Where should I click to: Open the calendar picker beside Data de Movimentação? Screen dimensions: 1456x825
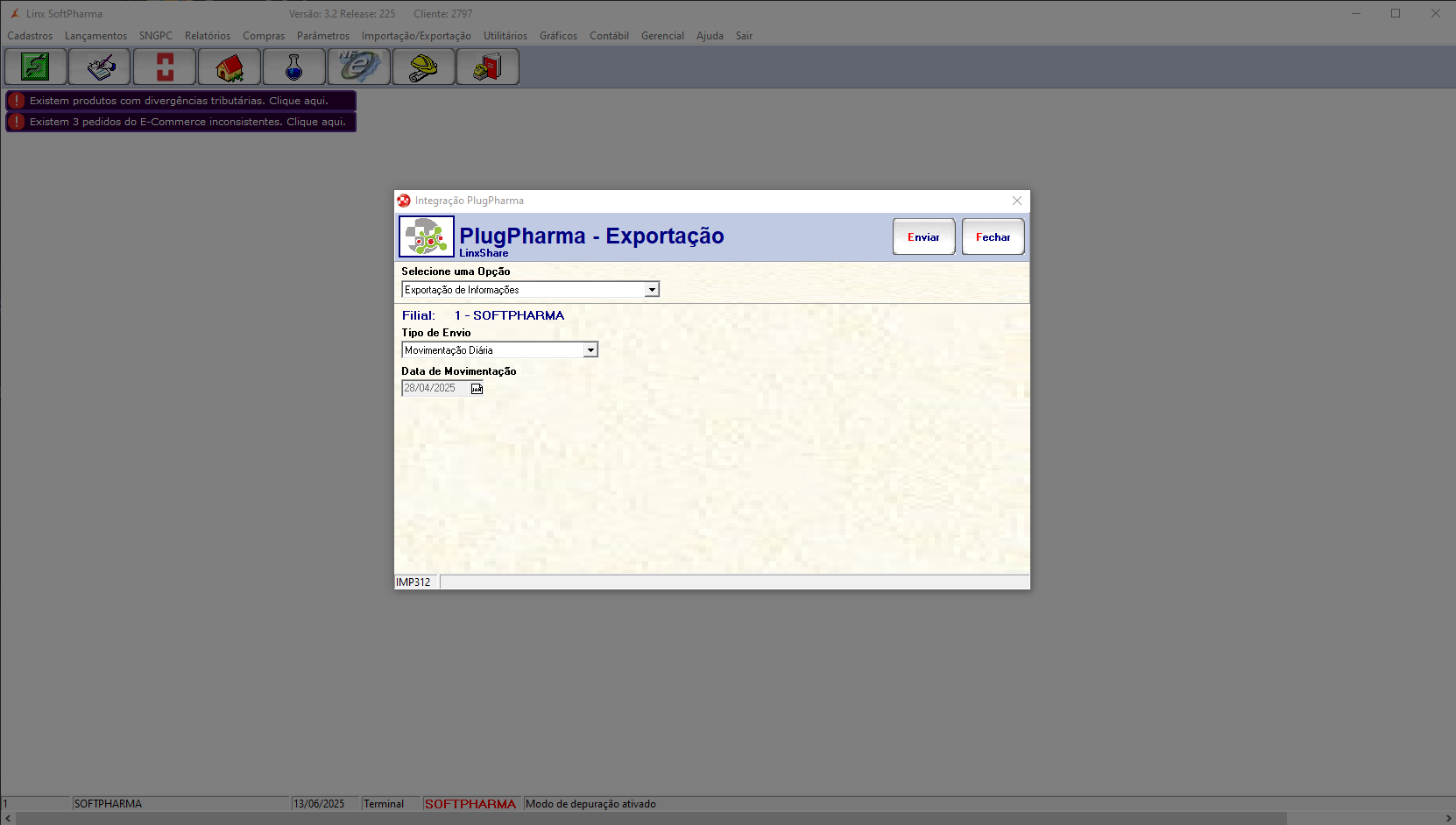point(477,389)
